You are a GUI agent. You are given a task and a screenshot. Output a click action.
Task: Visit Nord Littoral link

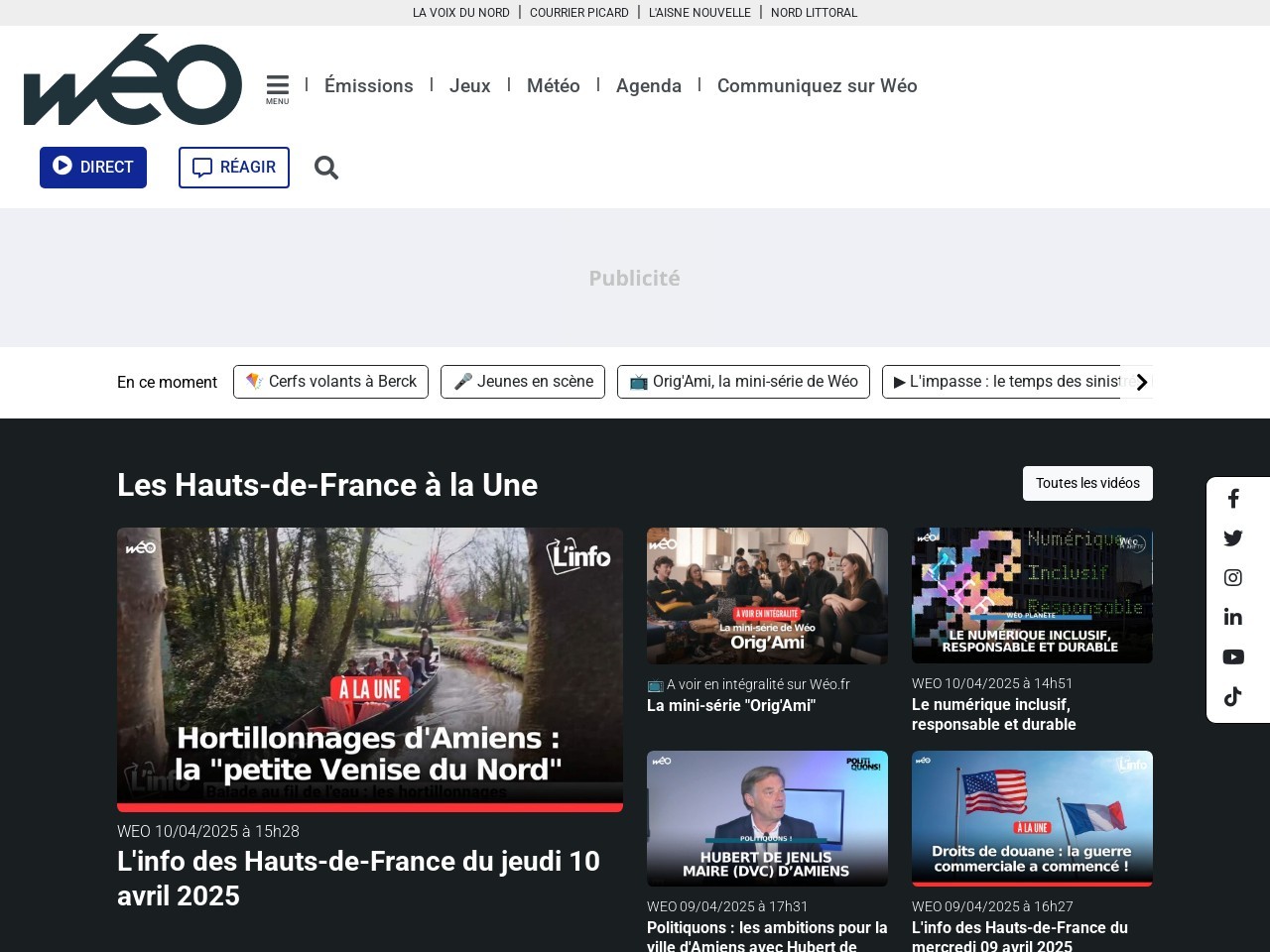point(815,13)
